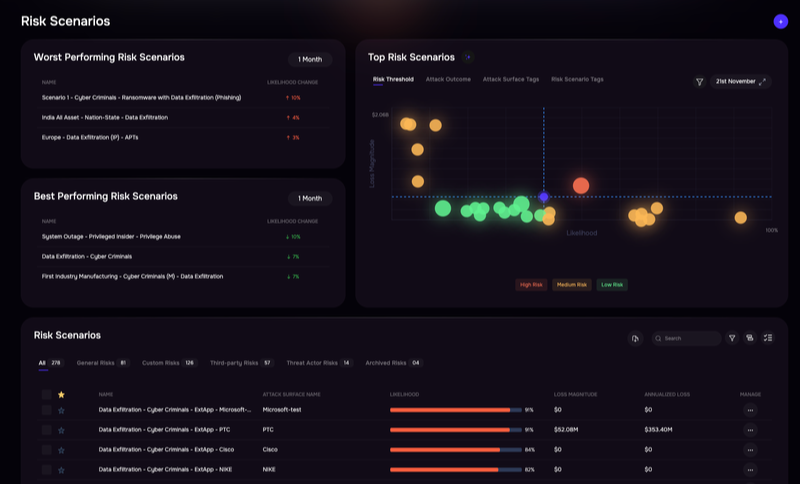Click the export icon left of the Search box
800x484 pixels.
tap(635, 339)
